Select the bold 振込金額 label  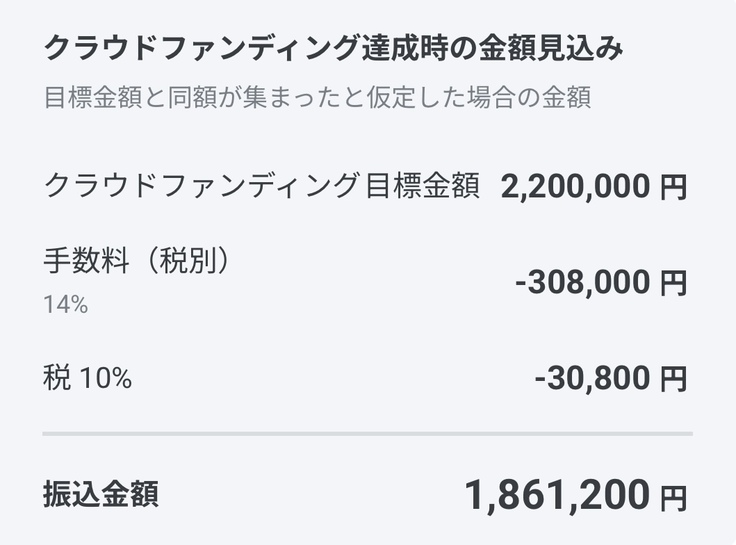(101, 494)
